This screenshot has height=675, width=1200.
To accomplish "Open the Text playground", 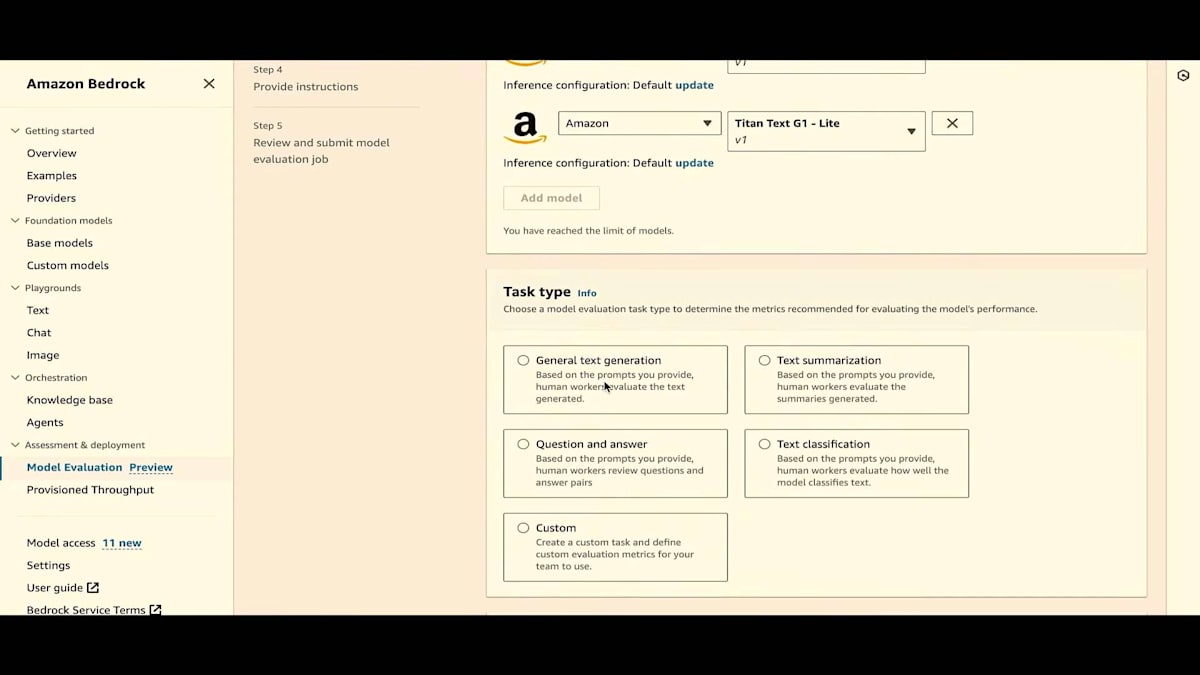I will tap(38, 310).
